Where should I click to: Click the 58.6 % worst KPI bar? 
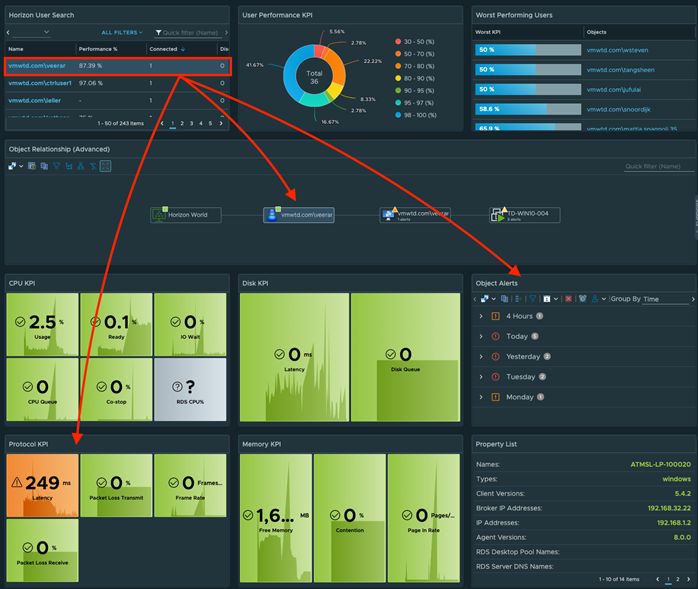tap(528, 109)
